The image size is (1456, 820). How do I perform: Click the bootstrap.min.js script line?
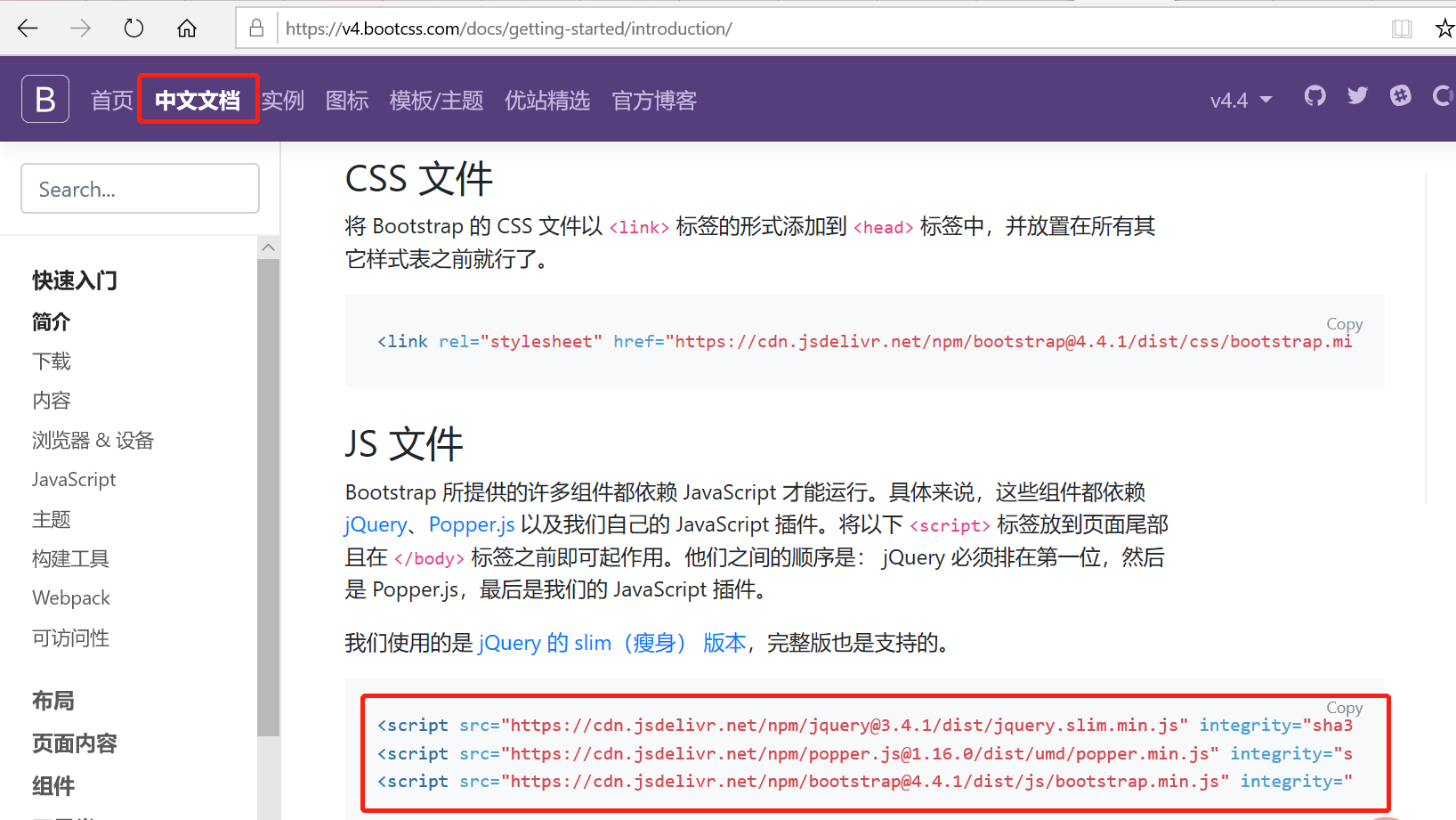pyautogui.click(x=865, y=781)
